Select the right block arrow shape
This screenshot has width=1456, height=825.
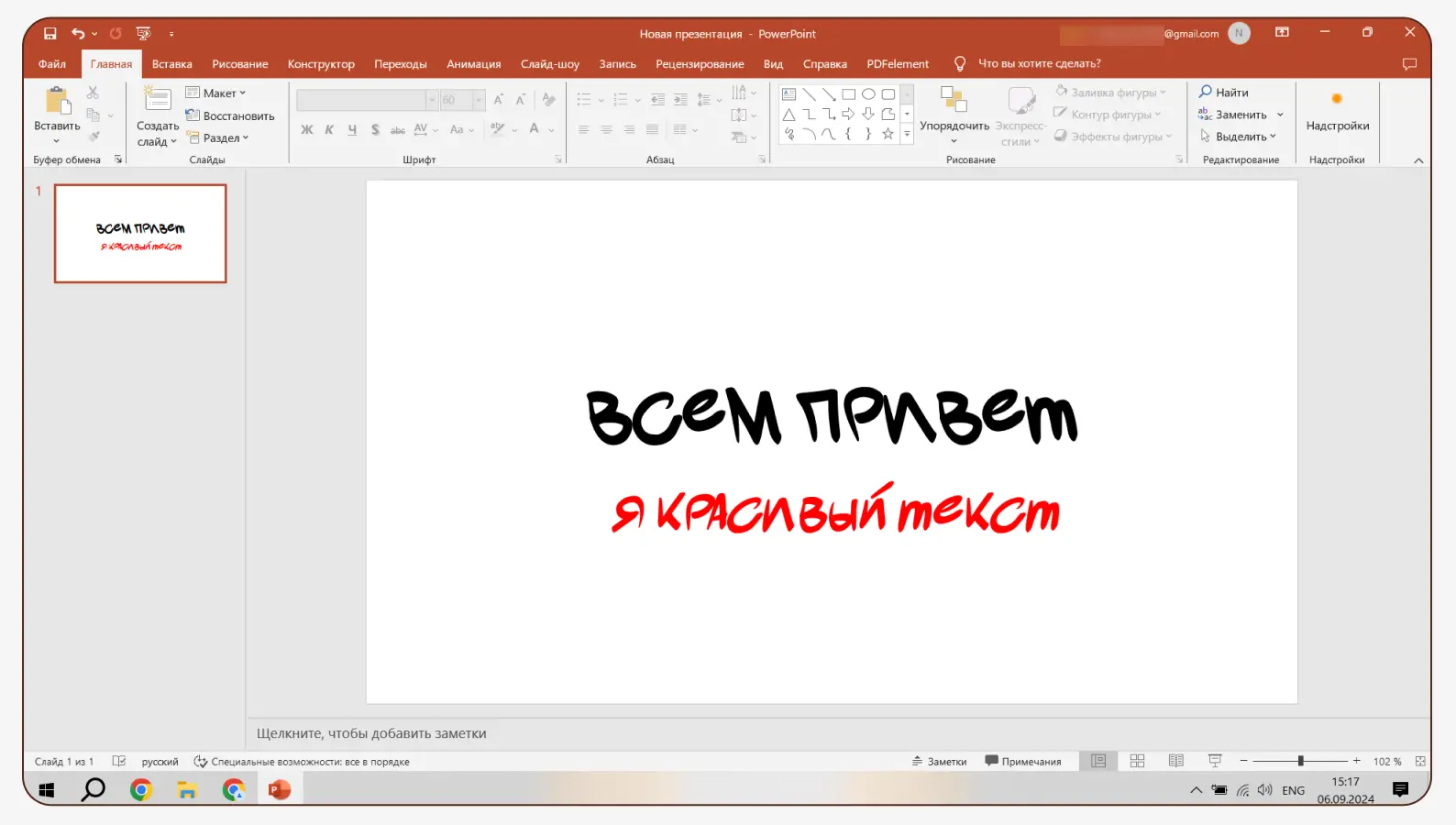pos(849,114)
